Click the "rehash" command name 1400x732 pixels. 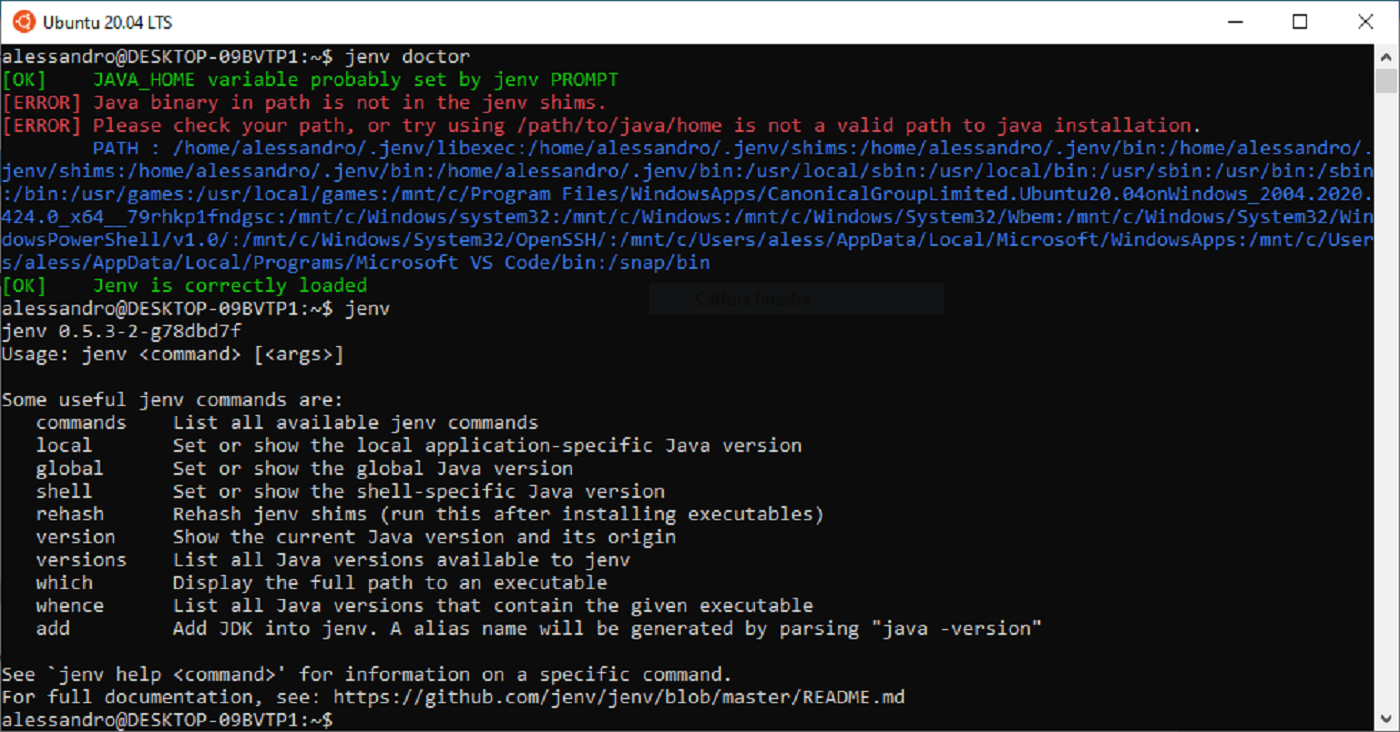[x=70, y=514]
